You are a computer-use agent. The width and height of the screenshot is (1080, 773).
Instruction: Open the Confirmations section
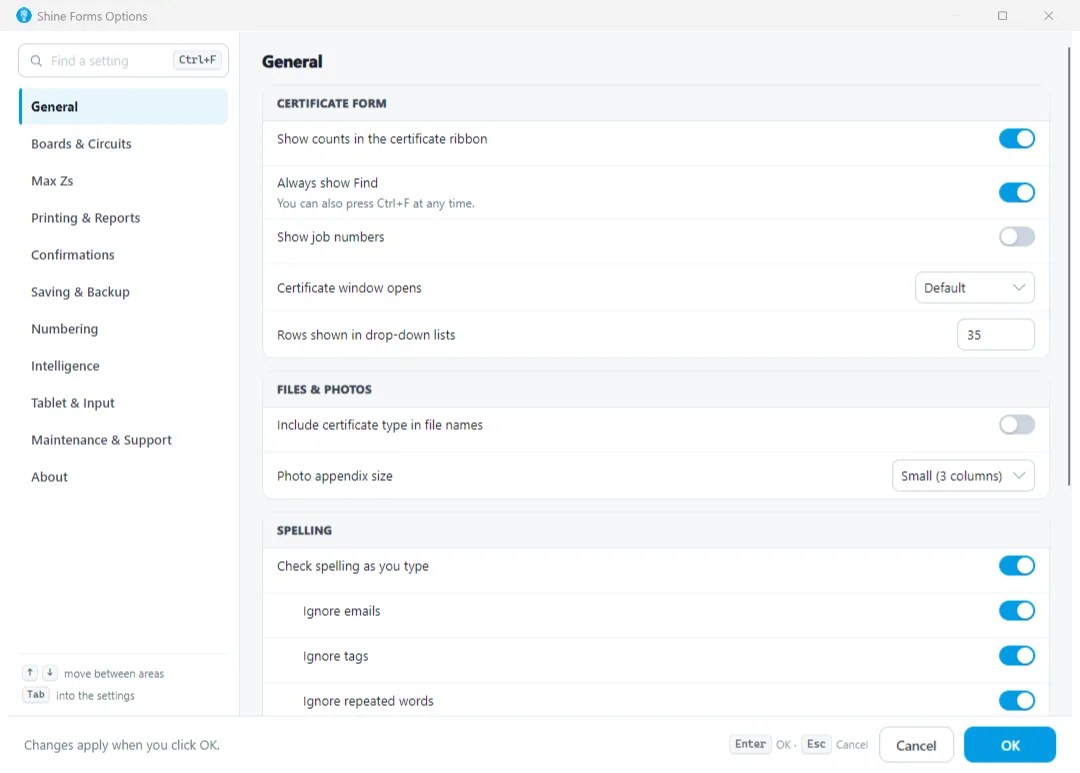tap(123, 255)
